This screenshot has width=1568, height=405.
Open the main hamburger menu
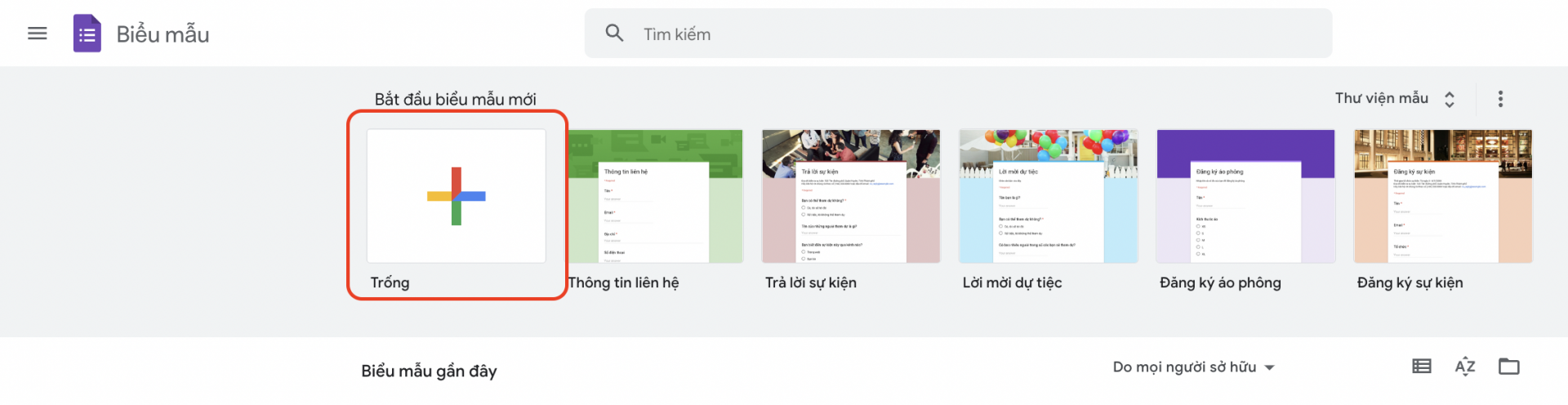coord(38,33)
